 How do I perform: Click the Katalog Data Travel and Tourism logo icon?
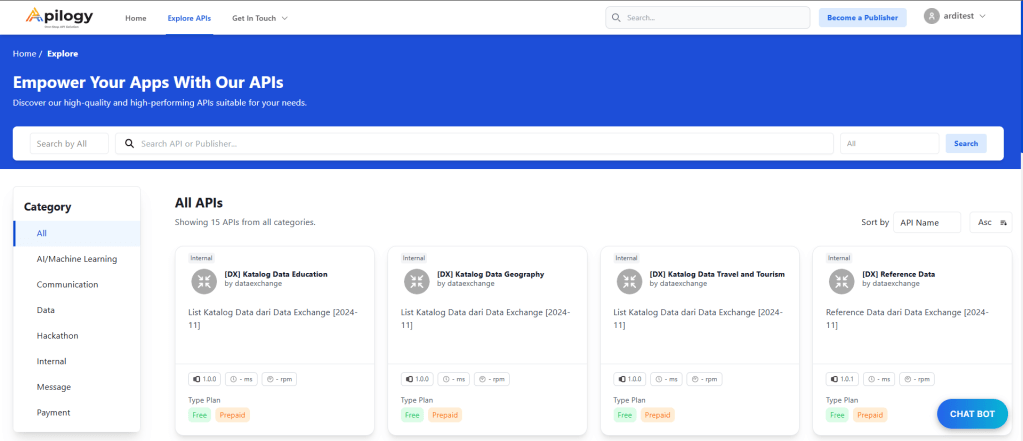click(x=629, y=282)
